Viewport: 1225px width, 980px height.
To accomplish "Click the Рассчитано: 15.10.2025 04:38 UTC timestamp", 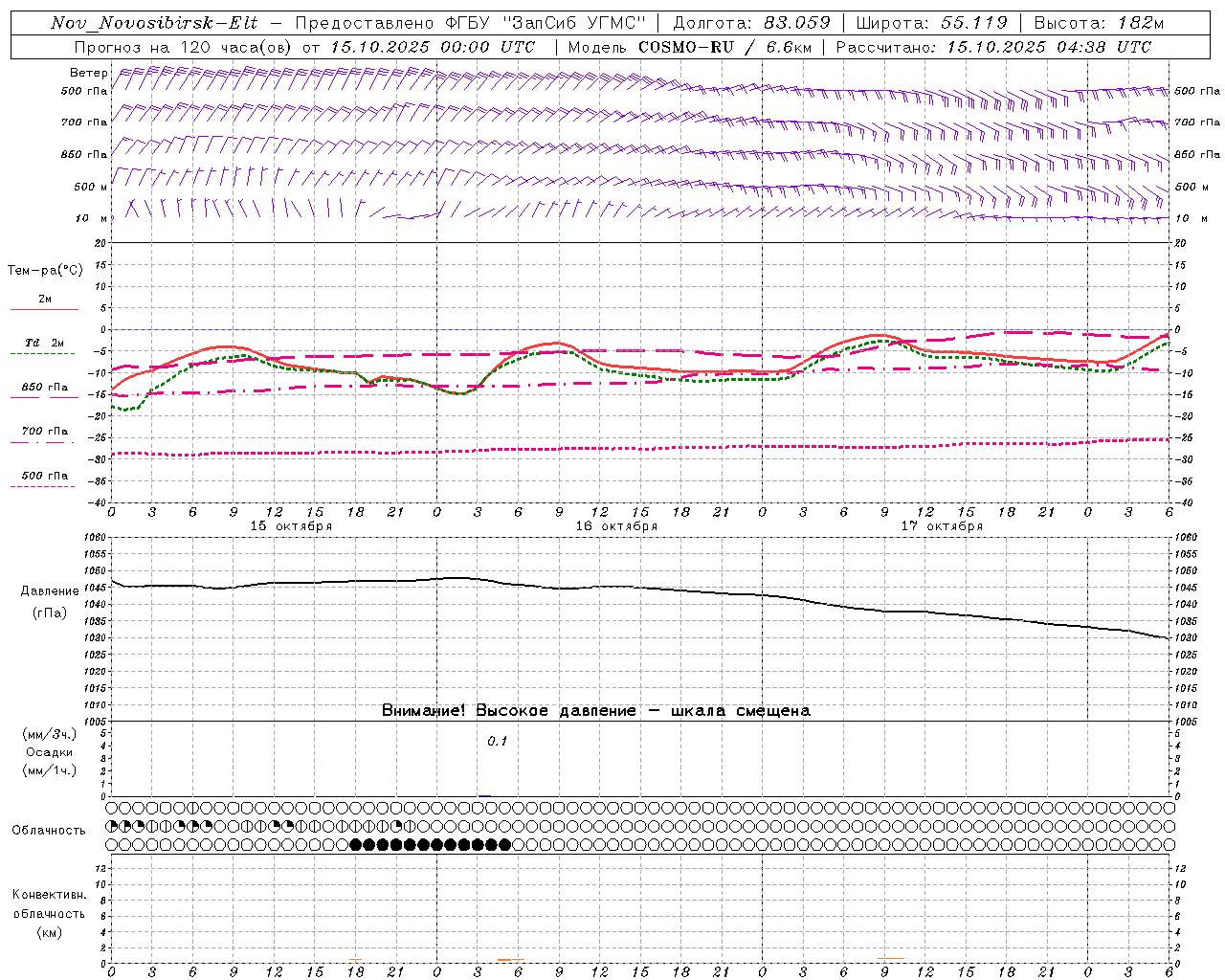I will 993,47.
